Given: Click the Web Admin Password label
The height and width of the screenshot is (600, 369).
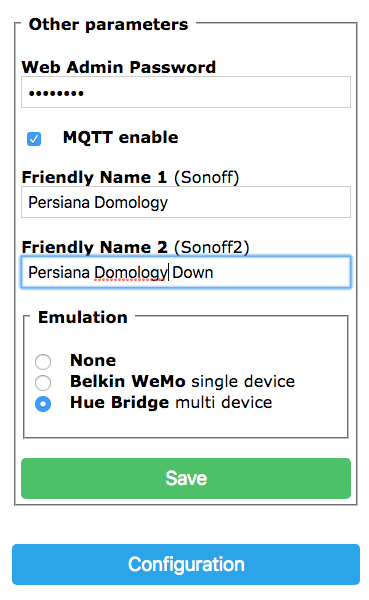Looking at the screenshot, I should tap(119, 67).
